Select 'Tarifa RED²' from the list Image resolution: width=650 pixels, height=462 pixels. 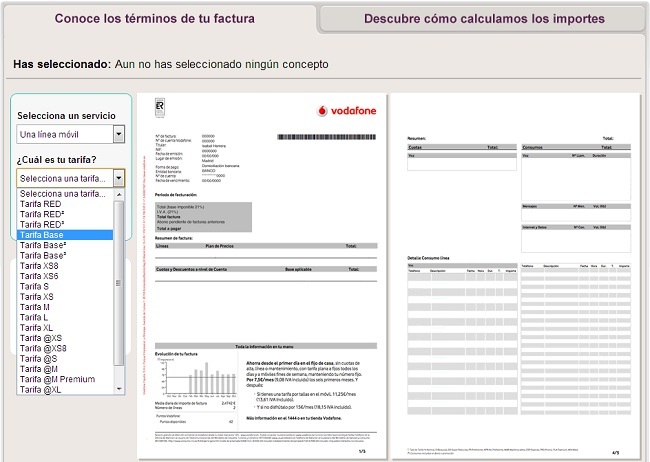(65, 214)
